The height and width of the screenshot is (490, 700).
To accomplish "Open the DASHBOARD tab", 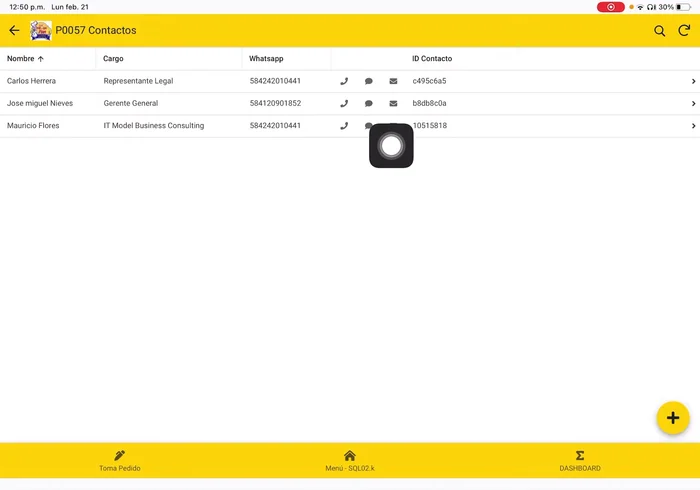I will (x=580, y=461).
